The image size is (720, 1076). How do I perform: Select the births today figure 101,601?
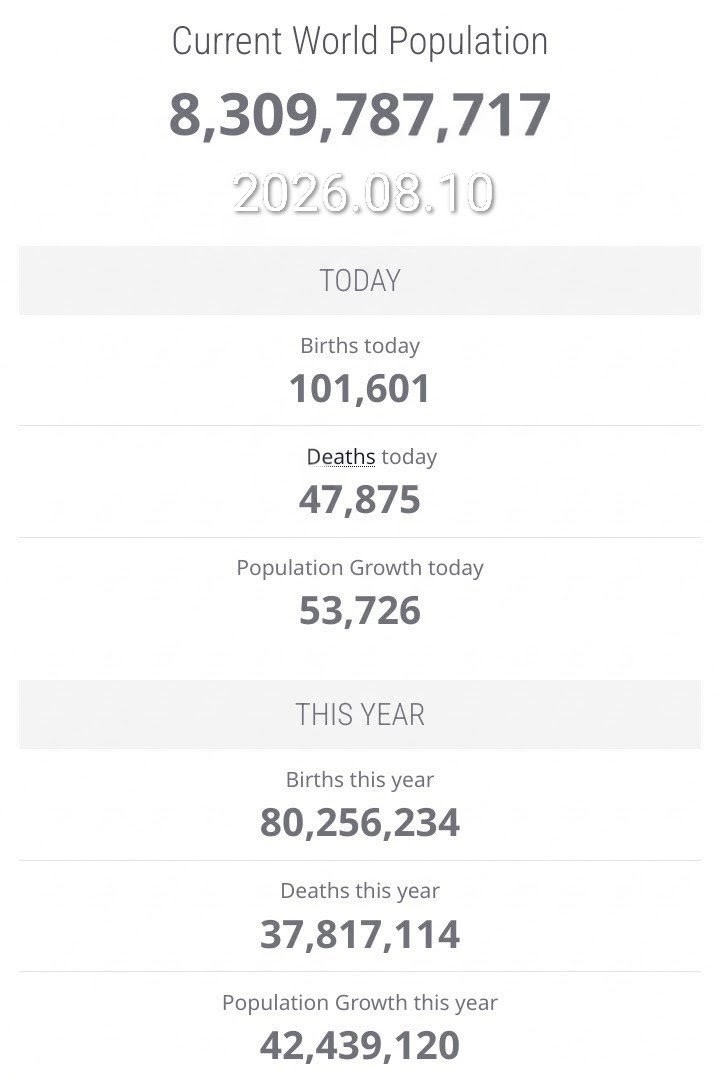[x=360, y=389]
